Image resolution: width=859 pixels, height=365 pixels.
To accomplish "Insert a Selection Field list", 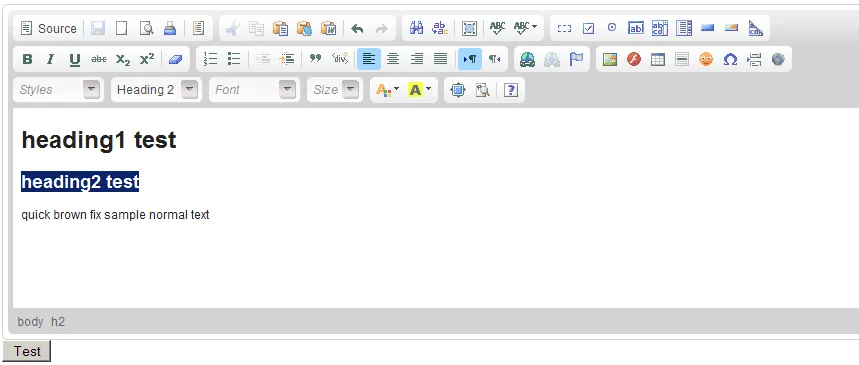I will [684, 28].
